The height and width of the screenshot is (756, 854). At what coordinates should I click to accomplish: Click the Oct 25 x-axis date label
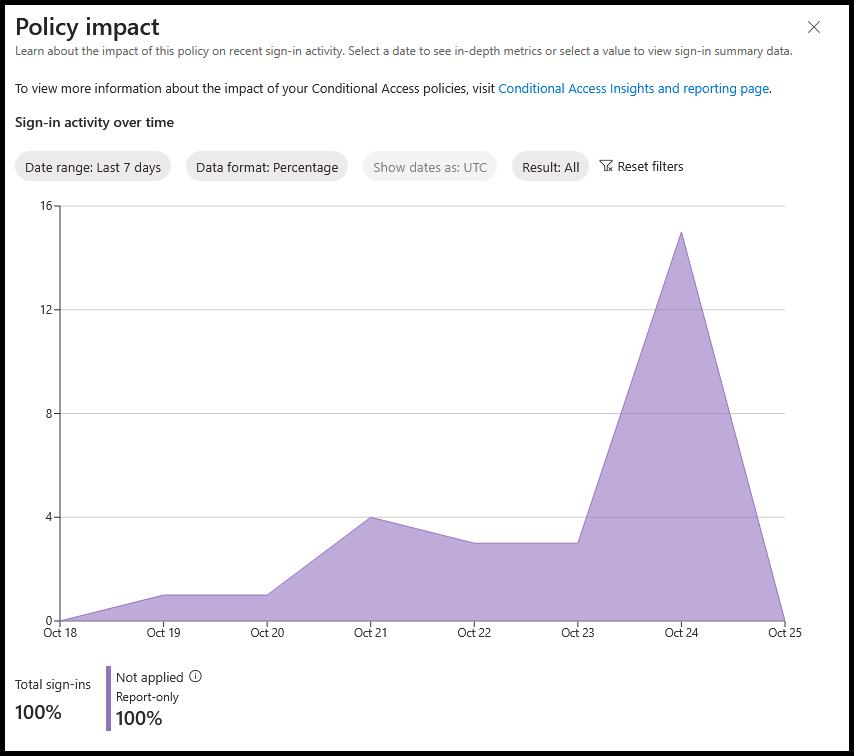(785, 632)
